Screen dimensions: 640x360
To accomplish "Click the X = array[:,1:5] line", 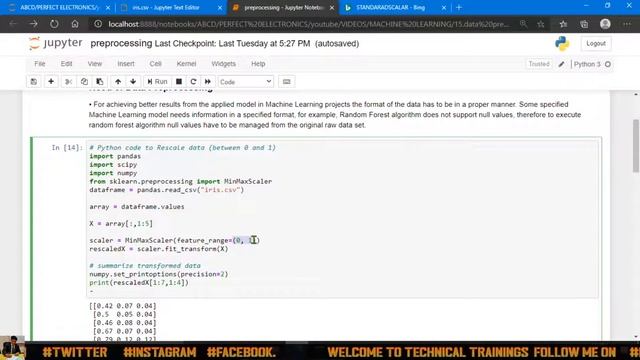I will 121,224.
